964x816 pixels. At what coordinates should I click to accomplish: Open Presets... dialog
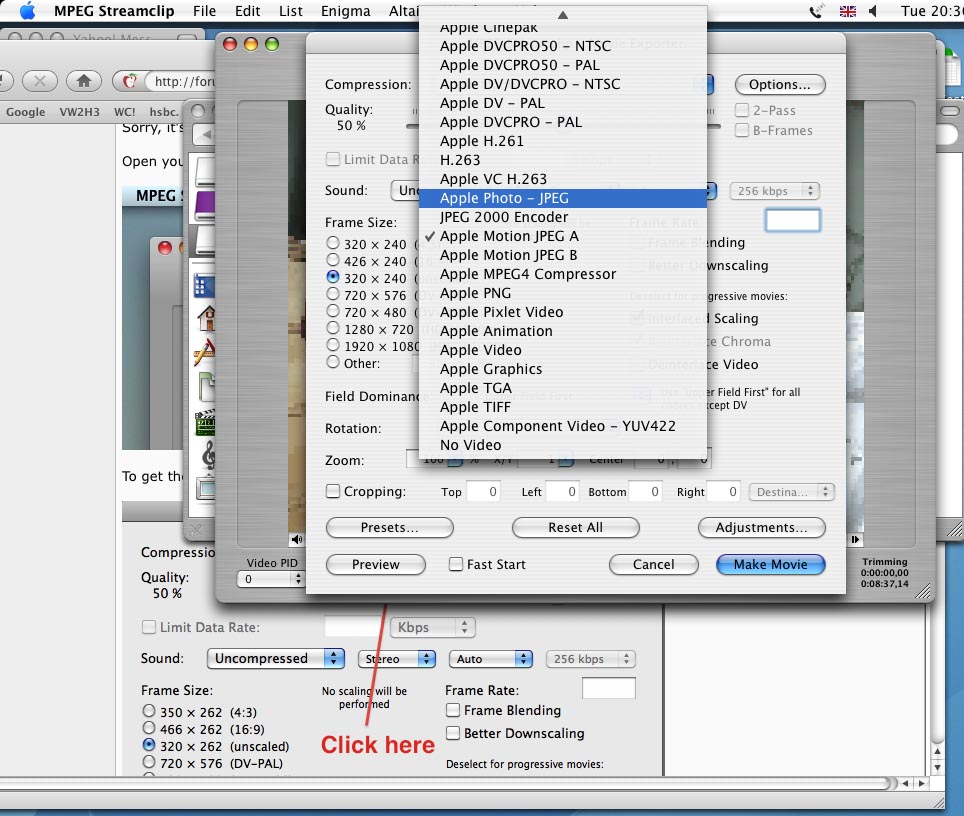390,528
